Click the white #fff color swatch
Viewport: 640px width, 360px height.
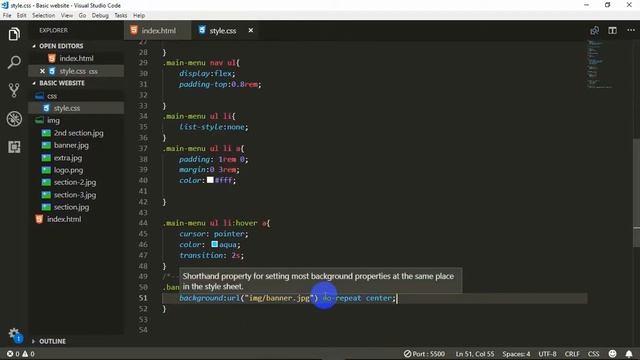pyautogui.click(x=210, y=180)
